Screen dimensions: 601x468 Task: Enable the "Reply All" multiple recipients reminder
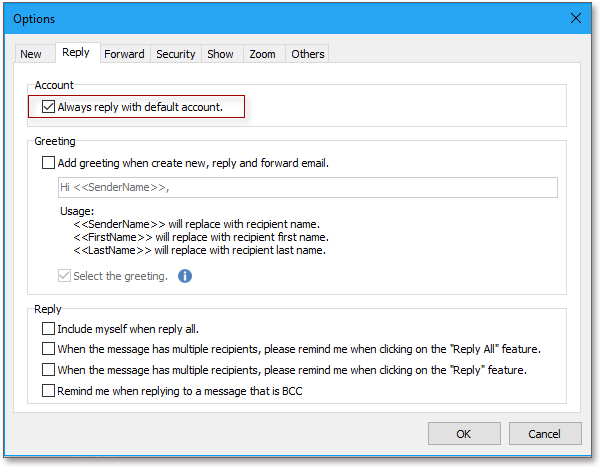point(48,349)
